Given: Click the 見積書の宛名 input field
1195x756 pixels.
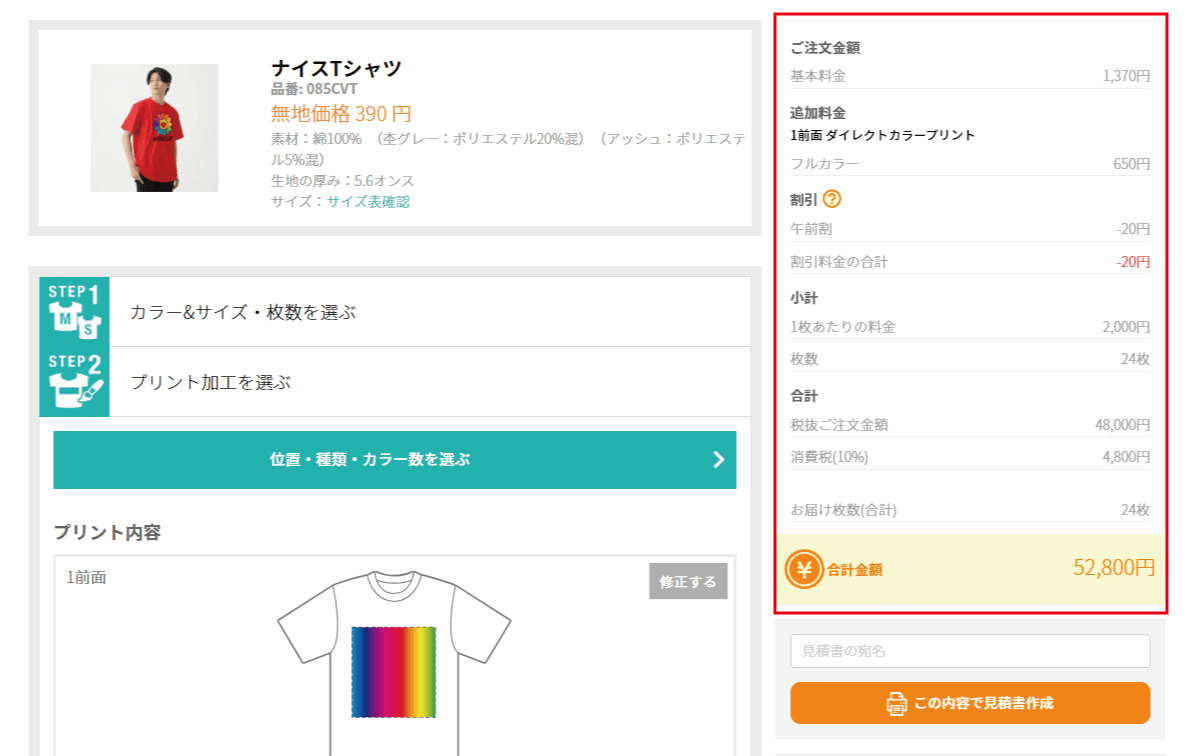Looking at the screenshot, I should 969,651.
